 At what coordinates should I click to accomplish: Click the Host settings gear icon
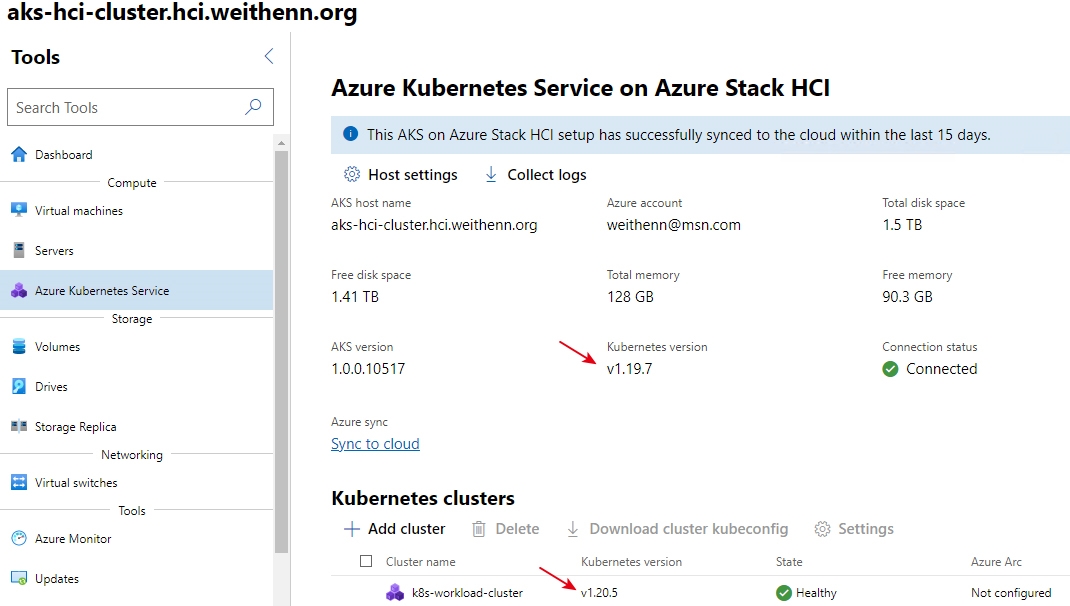(351, 175)
